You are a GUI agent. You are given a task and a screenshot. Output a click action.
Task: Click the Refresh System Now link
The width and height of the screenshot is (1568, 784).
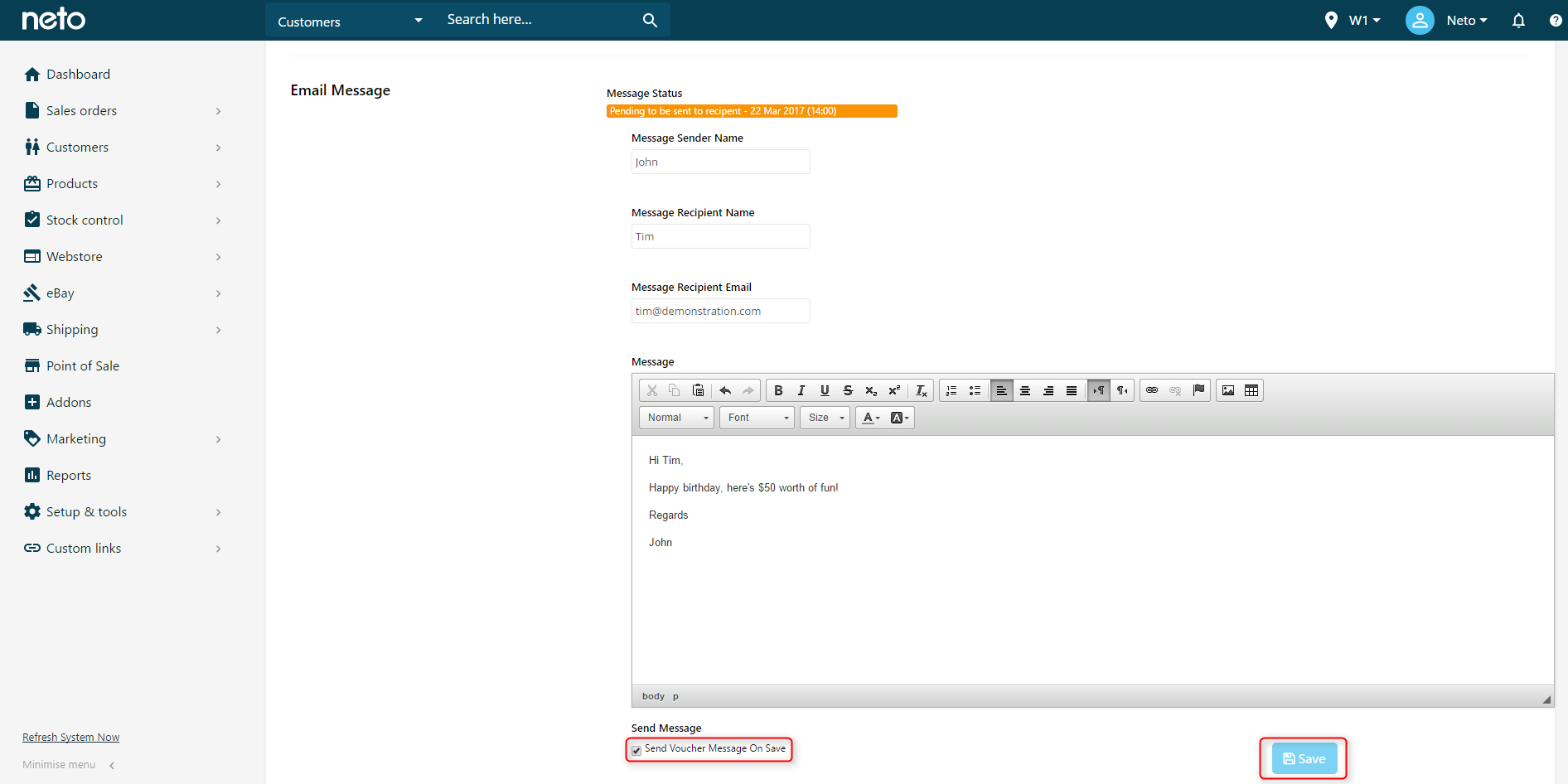point(70,736)
